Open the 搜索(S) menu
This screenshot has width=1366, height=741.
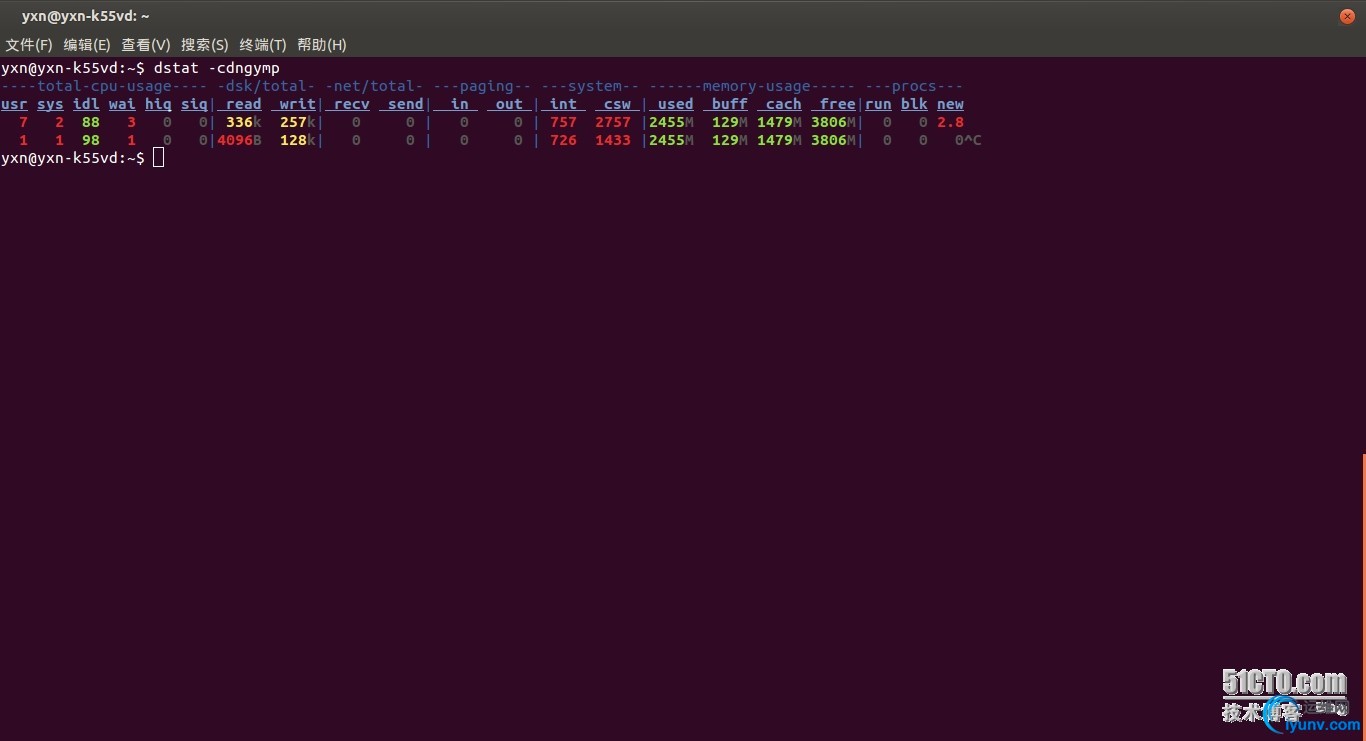(205, 45)
